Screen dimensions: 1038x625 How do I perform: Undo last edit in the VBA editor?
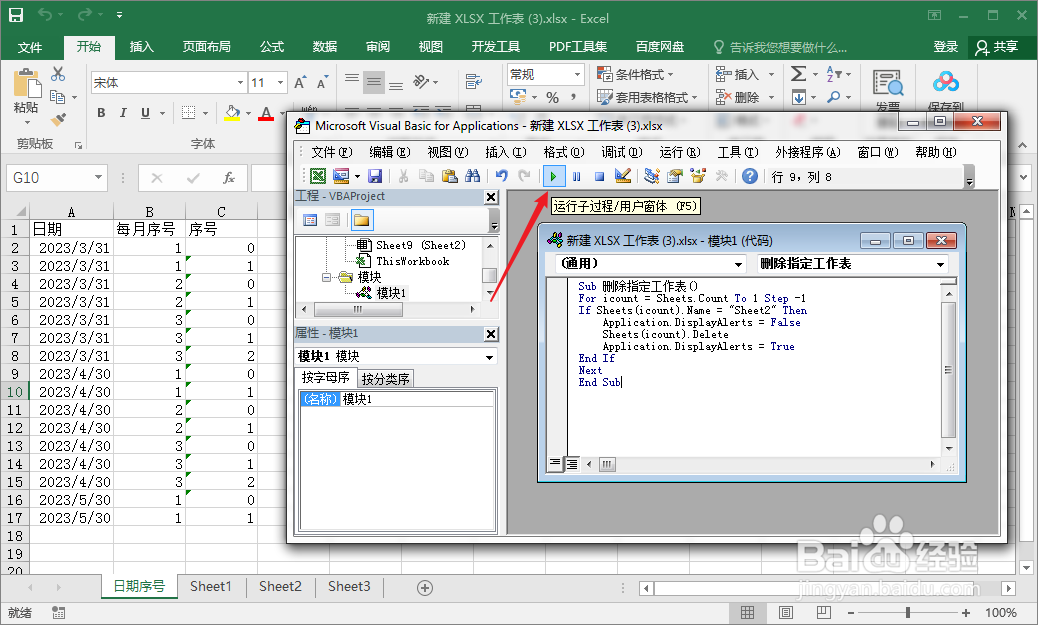(502, 176)
